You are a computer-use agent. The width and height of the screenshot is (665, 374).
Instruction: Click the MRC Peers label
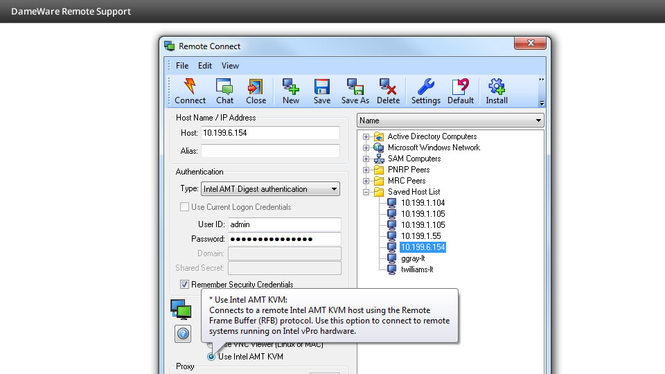[x=406, y=181]
